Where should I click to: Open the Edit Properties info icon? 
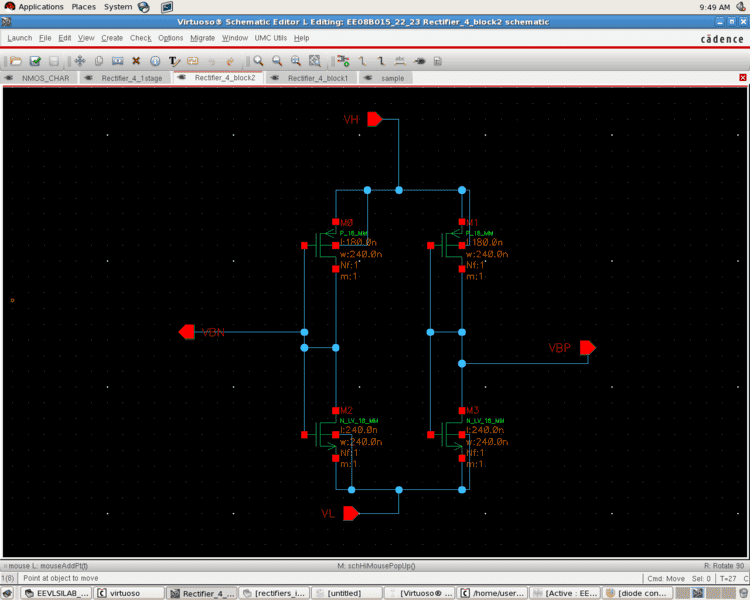[x=155, y=61]
